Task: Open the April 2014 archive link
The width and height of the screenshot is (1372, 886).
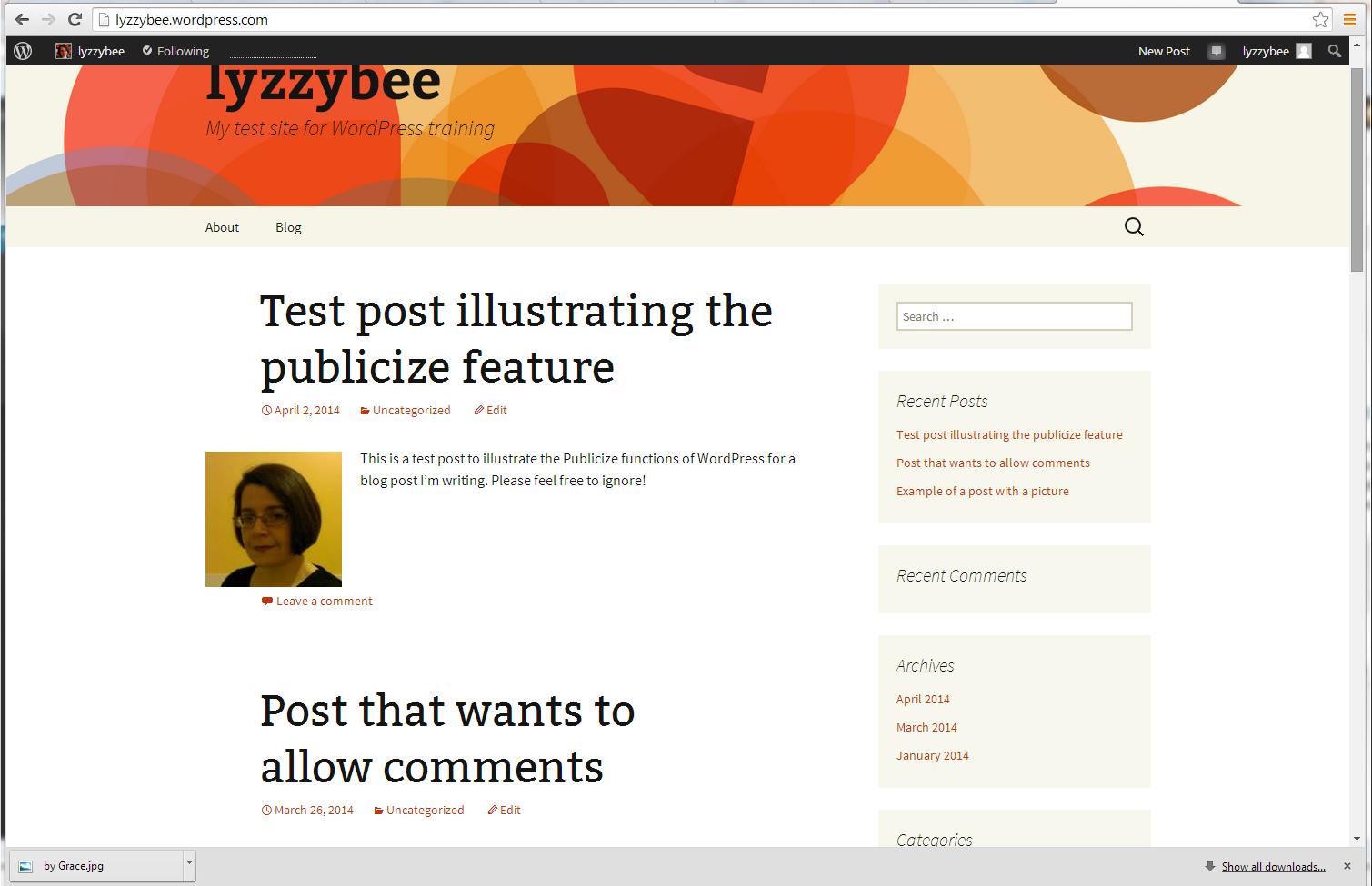Action: click(923, 699)
